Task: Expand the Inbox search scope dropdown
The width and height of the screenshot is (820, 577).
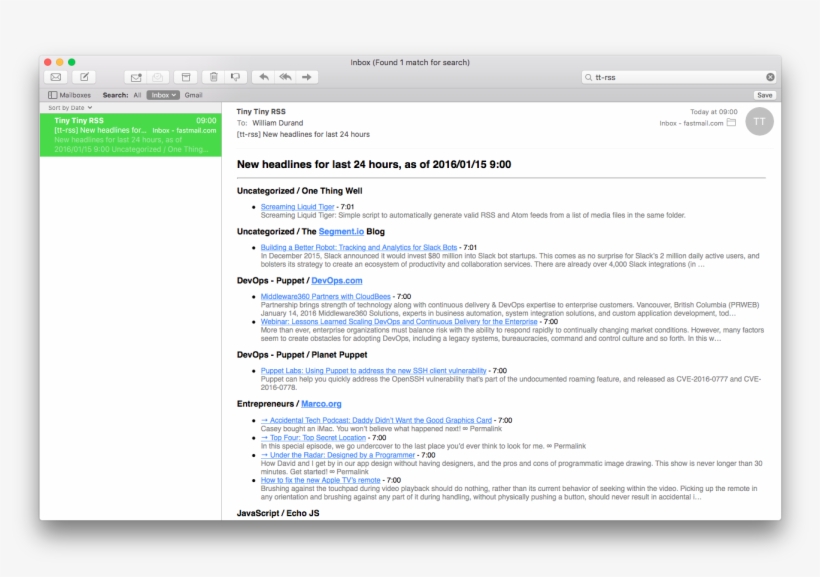Action: coord(163,95)
